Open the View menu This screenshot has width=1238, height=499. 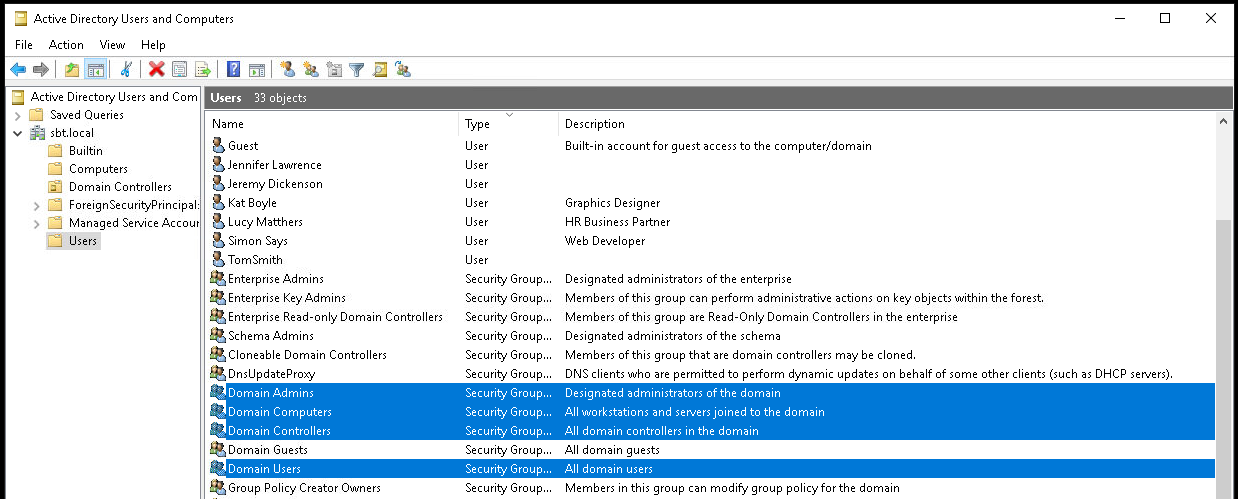click(x=113, y=45)
